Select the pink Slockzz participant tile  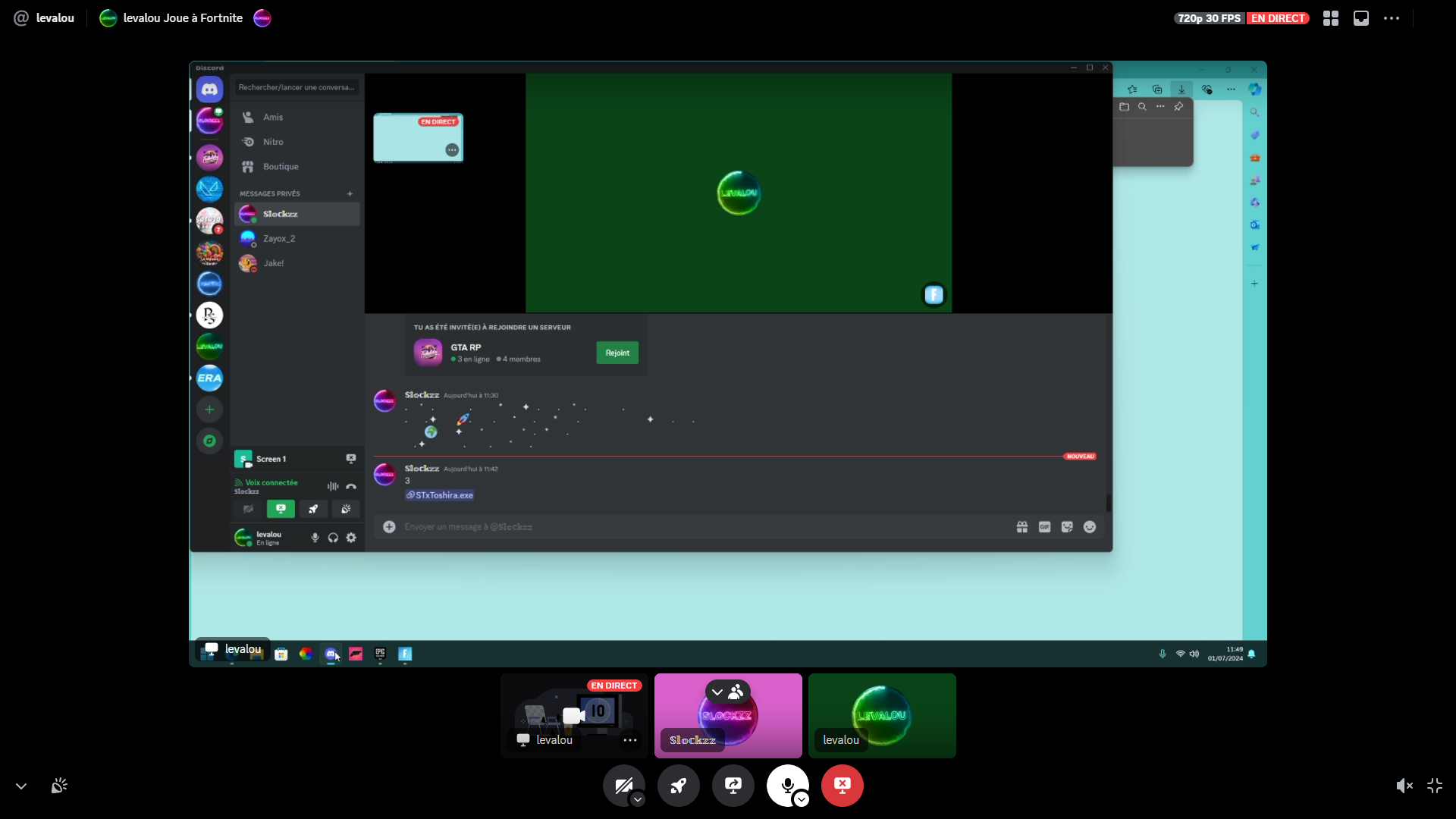728,716
